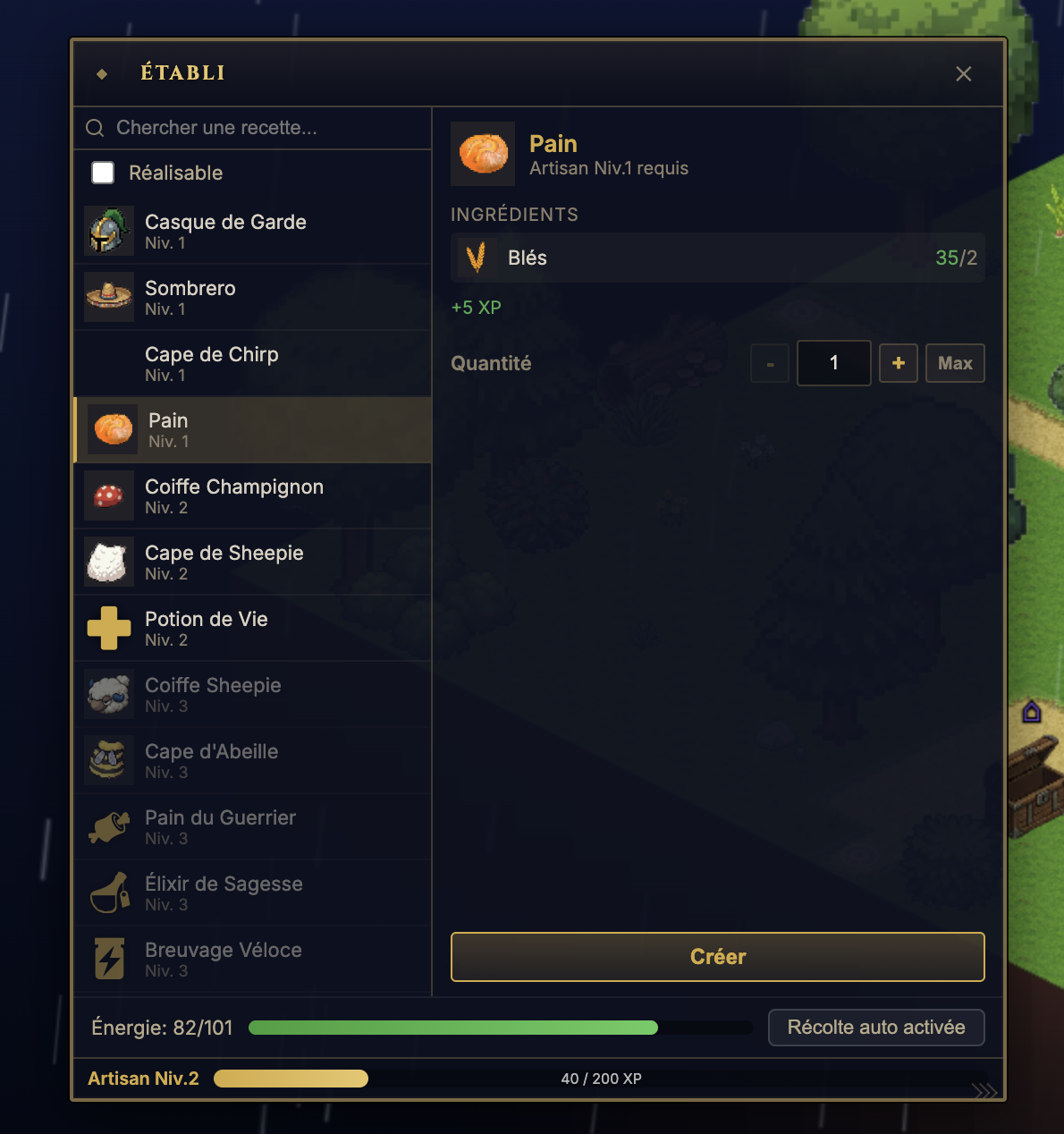Set quantity to Max
Image resolution: width=1064 pixels, height=1134 pixels.
pyautogui.click(x=955, y=363)
